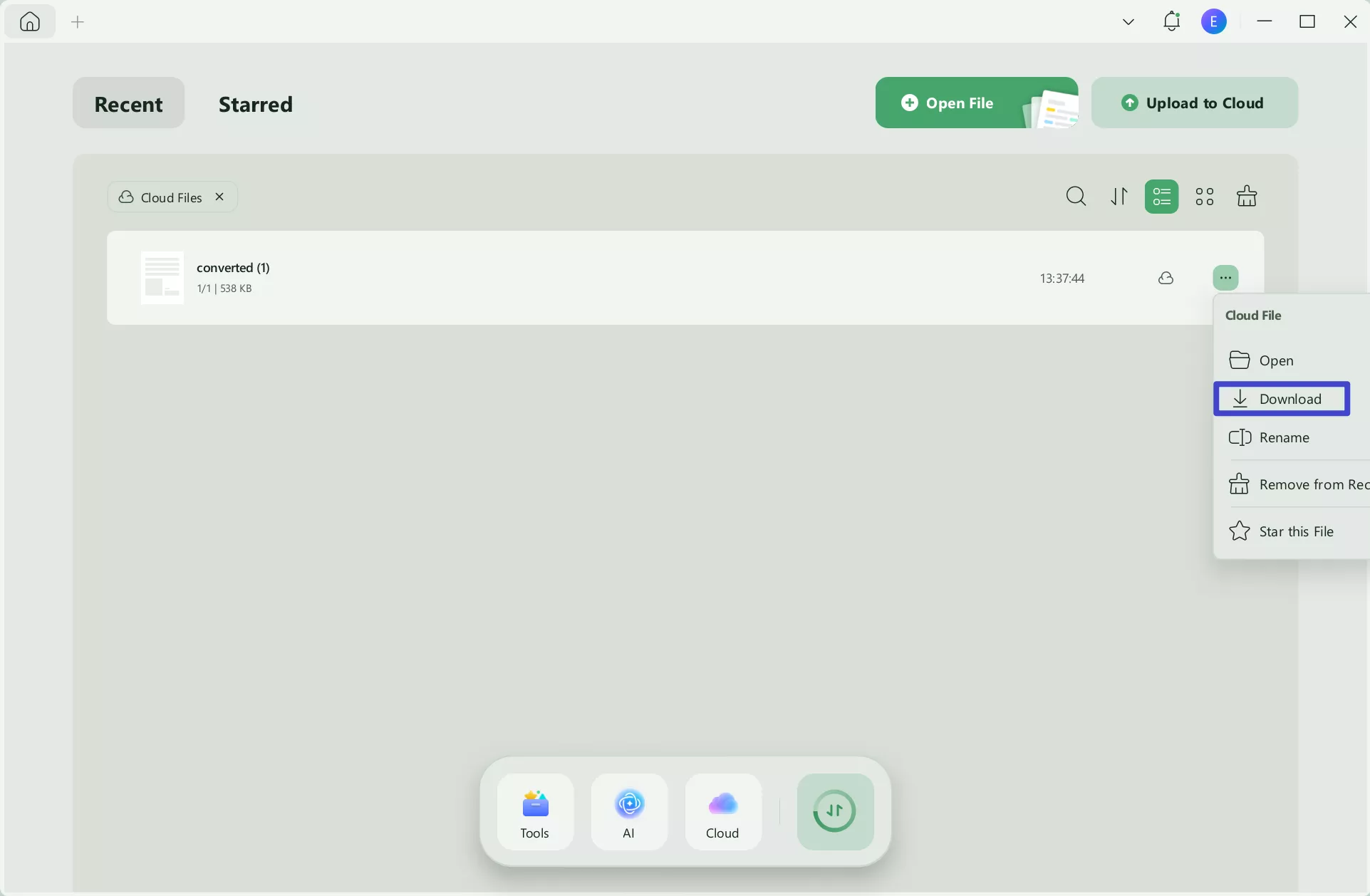Open Cloud from the floating toolbar

(x=722, y=812)
